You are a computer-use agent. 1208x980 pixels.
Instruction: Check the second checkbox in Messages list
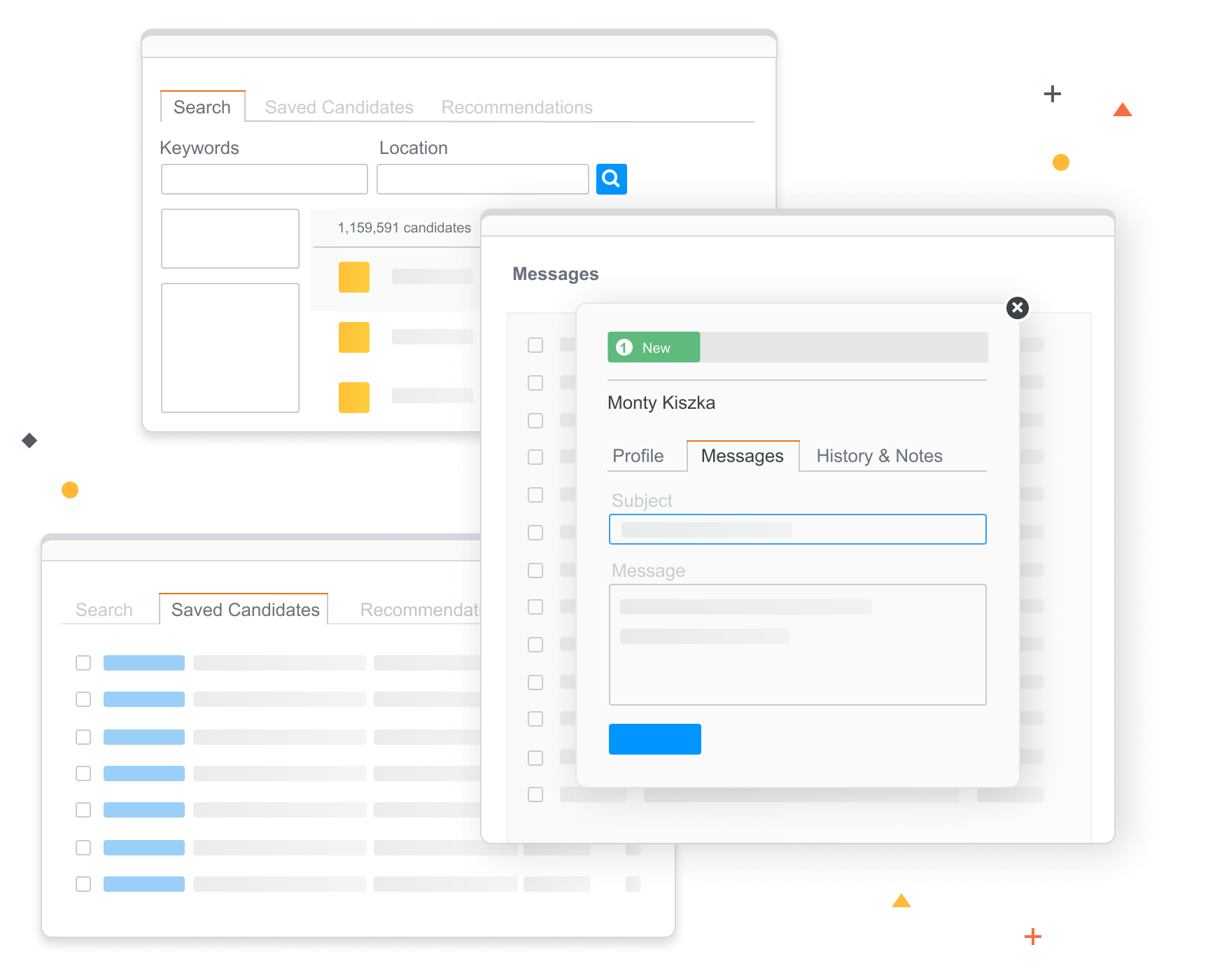[535, 383]
